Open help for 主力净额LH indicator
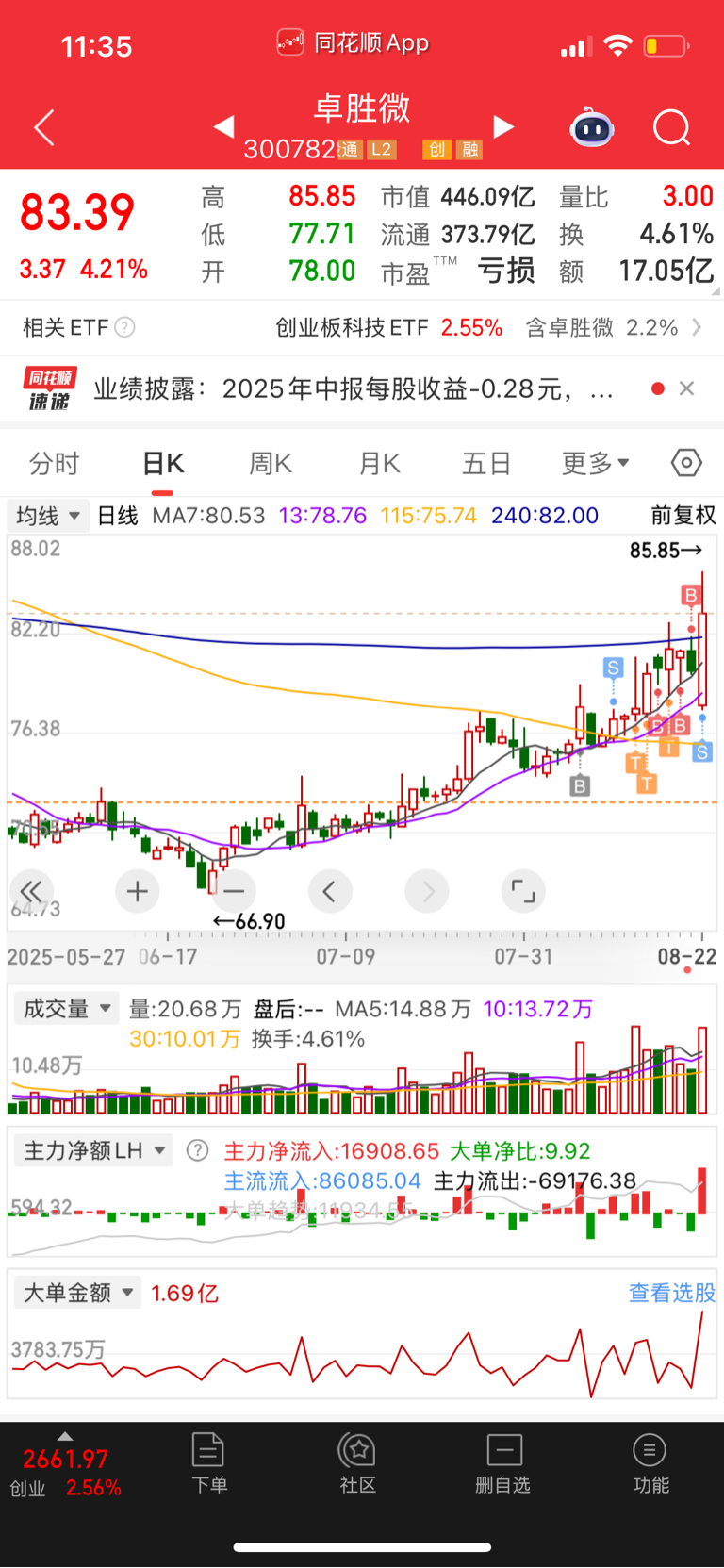 [197, 1150]
